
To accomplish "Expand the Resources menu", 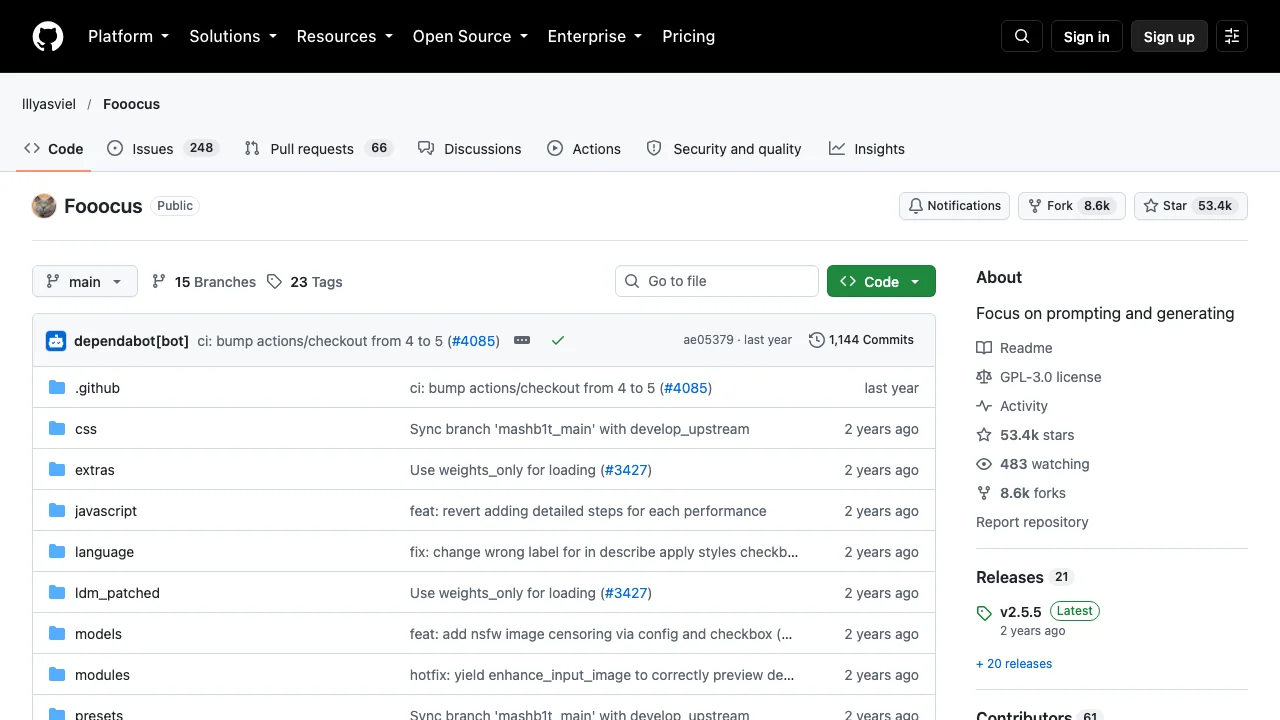I will coord(344,36).
